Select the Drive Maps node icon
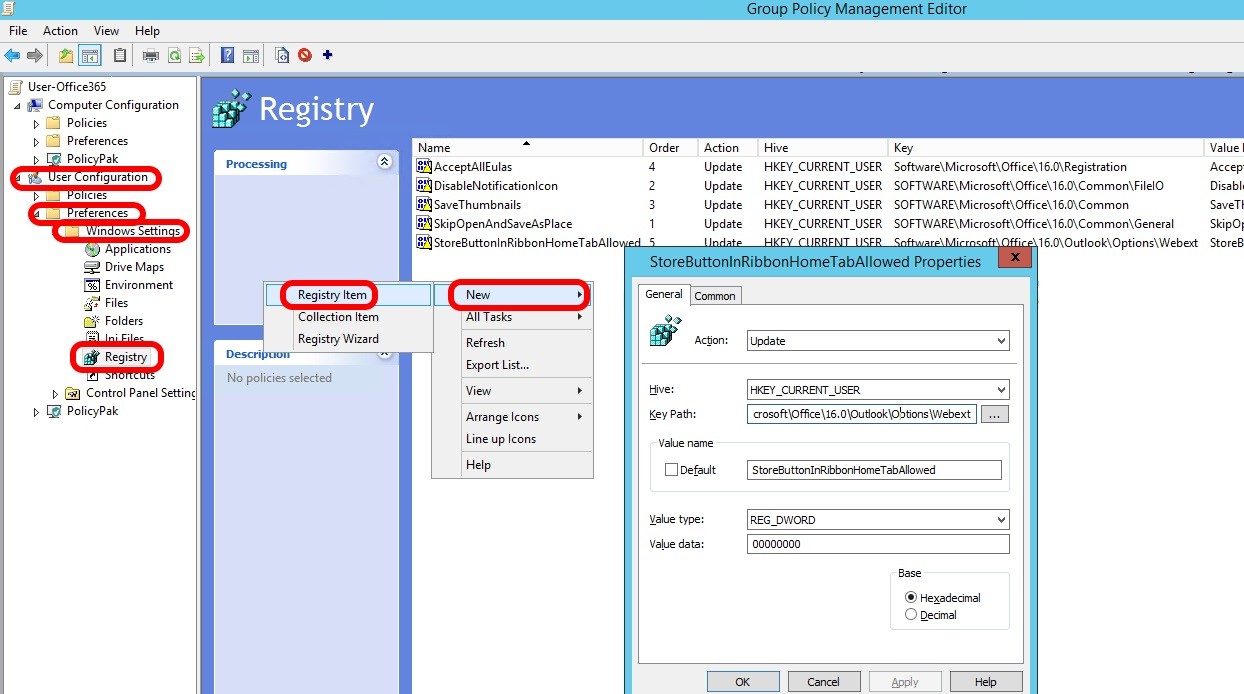The image size is (1244, 694). click(x=93, y=267)
